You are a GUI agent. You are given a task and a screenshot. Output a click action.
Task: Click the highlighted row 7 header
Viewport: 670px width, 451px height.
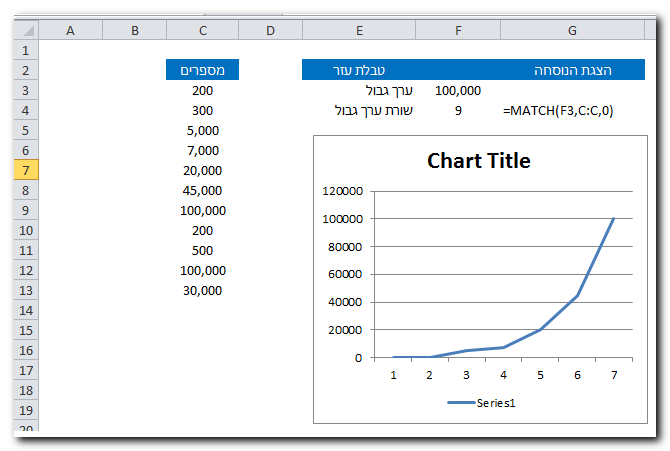pos(26,170)
